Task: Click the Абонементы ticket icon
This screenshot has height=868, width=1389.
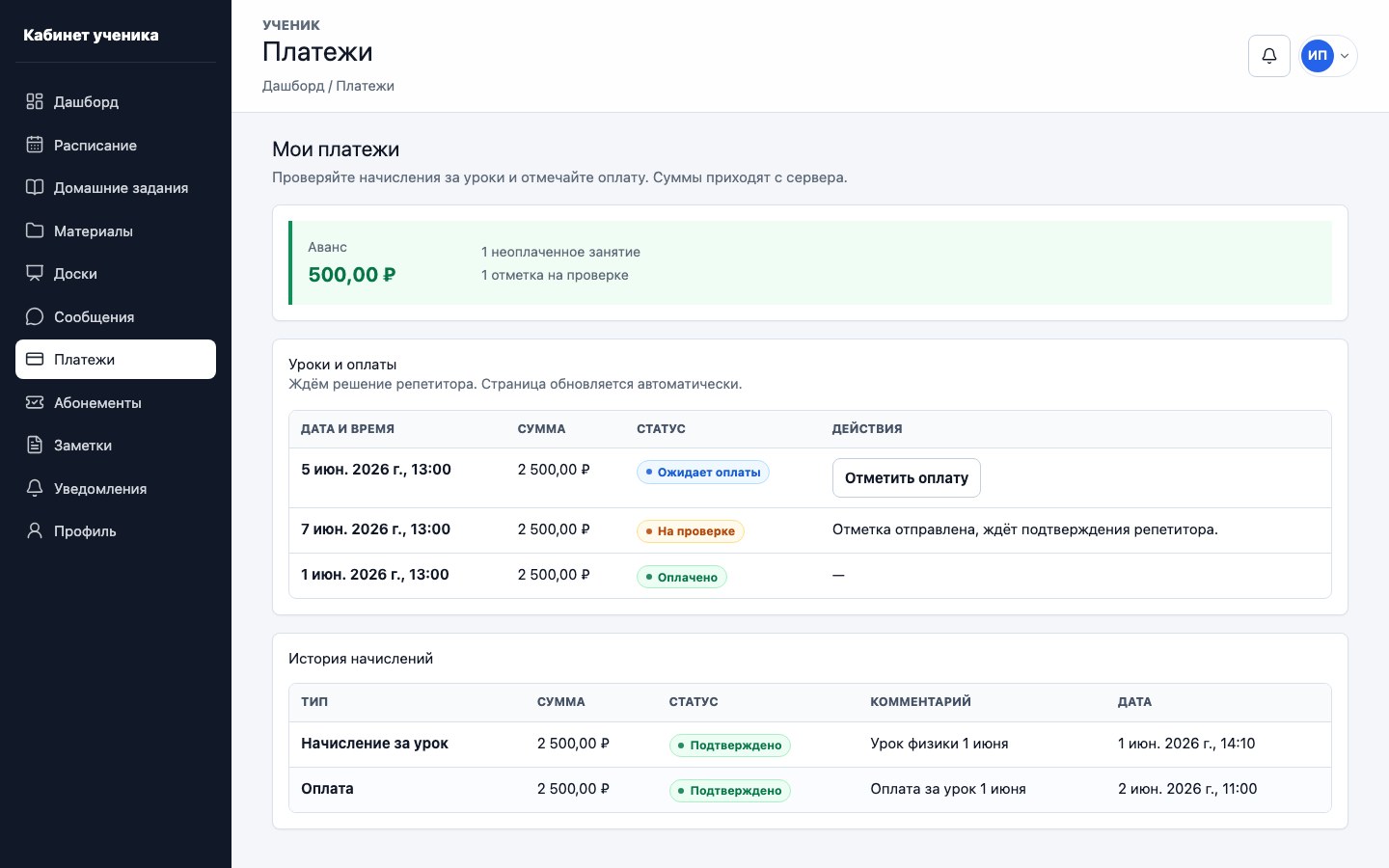Action: pyautogui.click(x=35, y=402)
